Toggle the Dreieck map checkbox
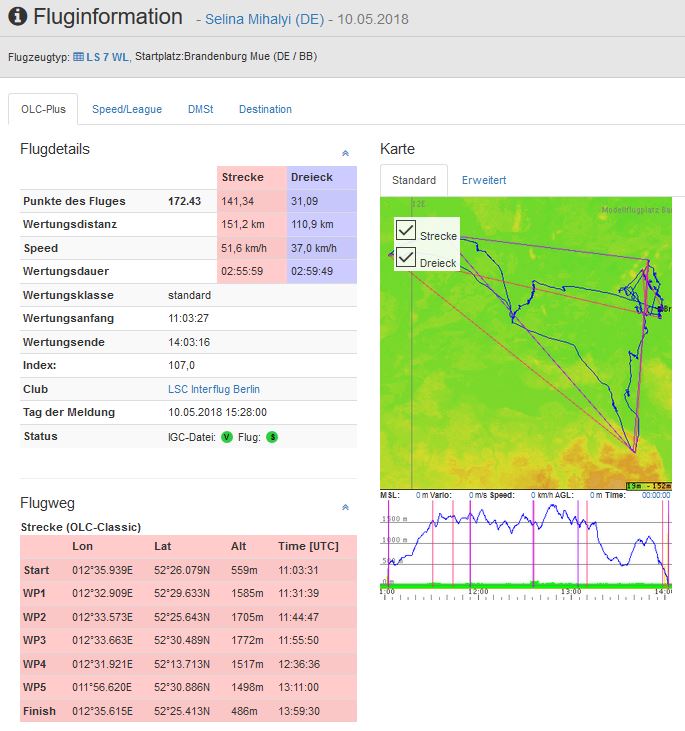Image resolution: width=685 pixels, height=731 pixels. (x=406, y=258)
